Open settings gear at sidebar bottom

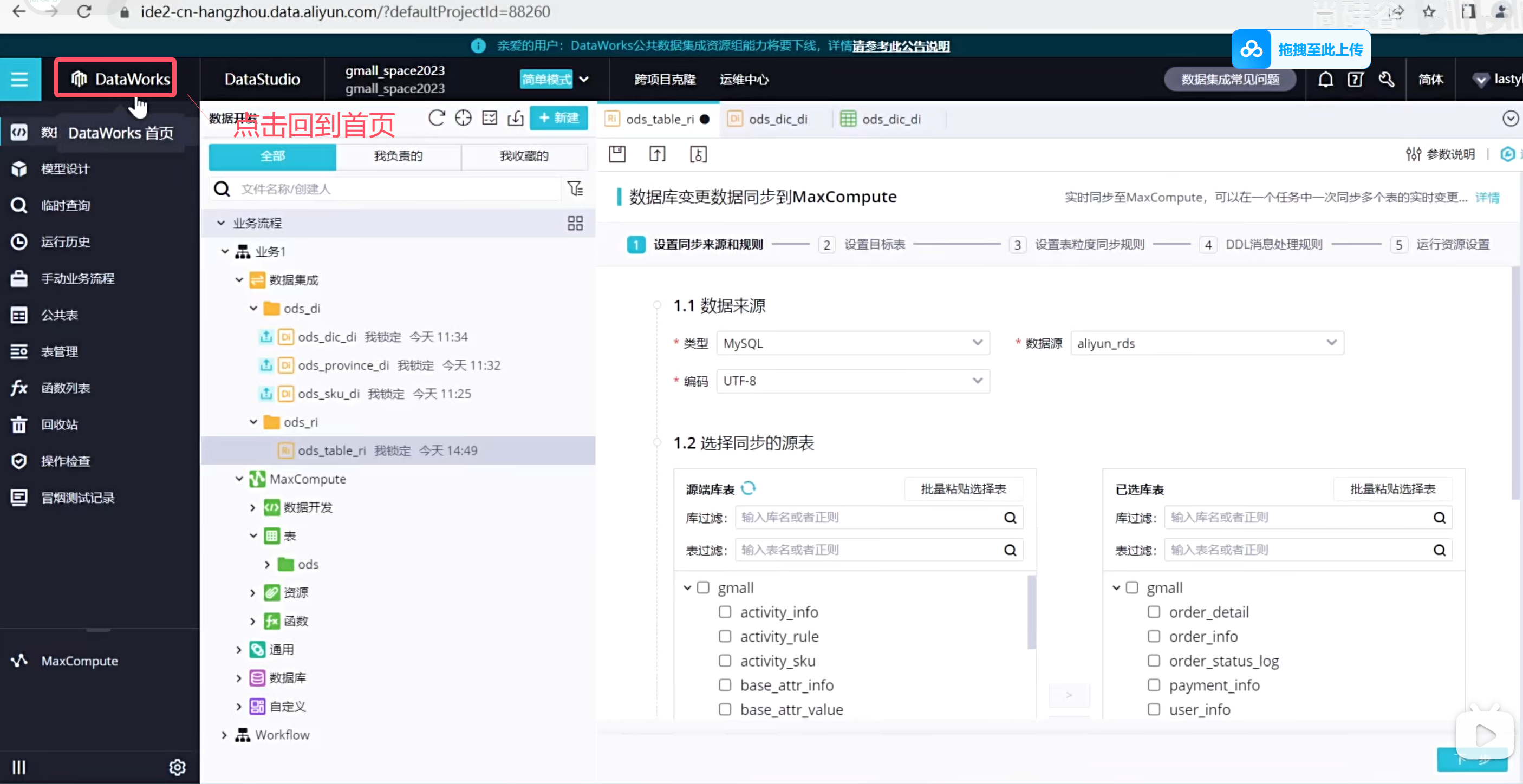[x=177, y=767]
